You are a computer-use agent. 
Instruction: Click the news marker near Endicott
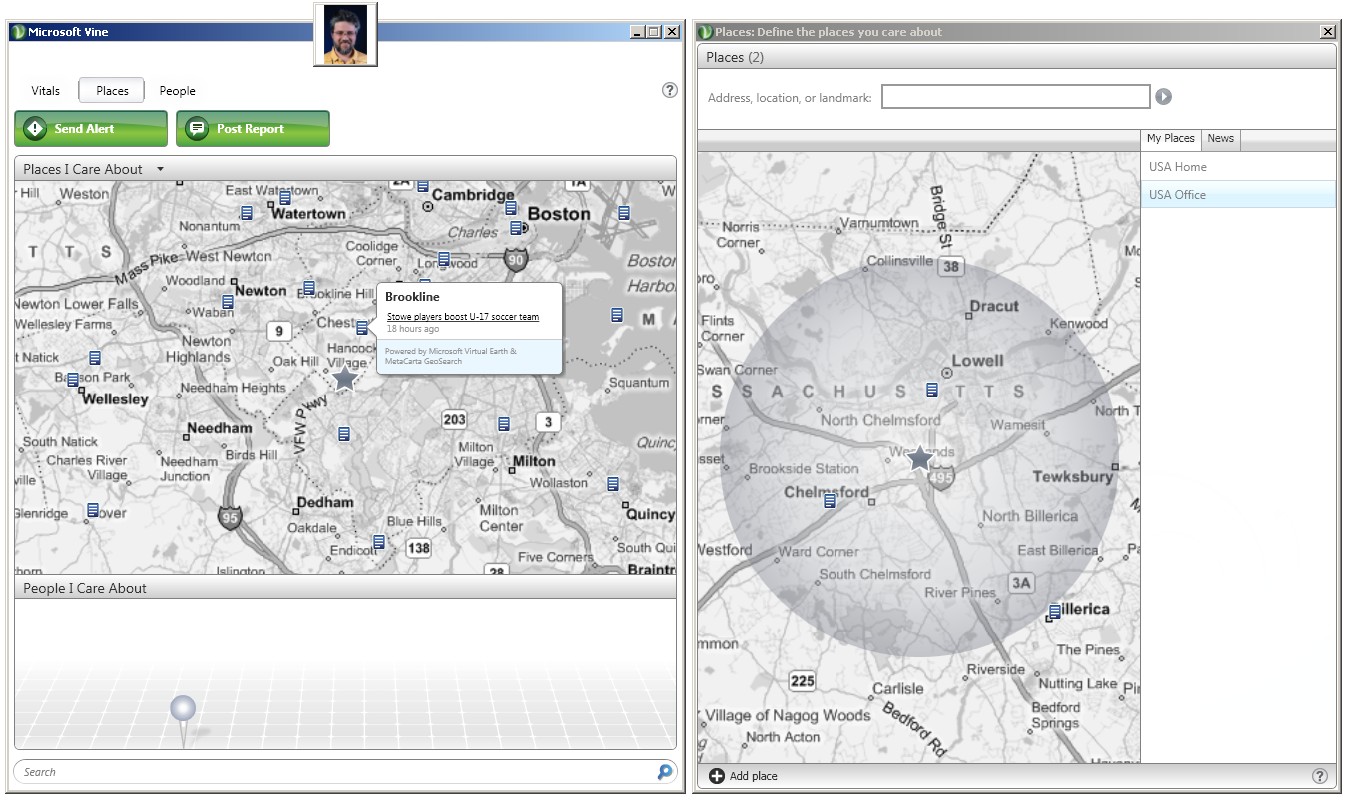tap(379, 542)
